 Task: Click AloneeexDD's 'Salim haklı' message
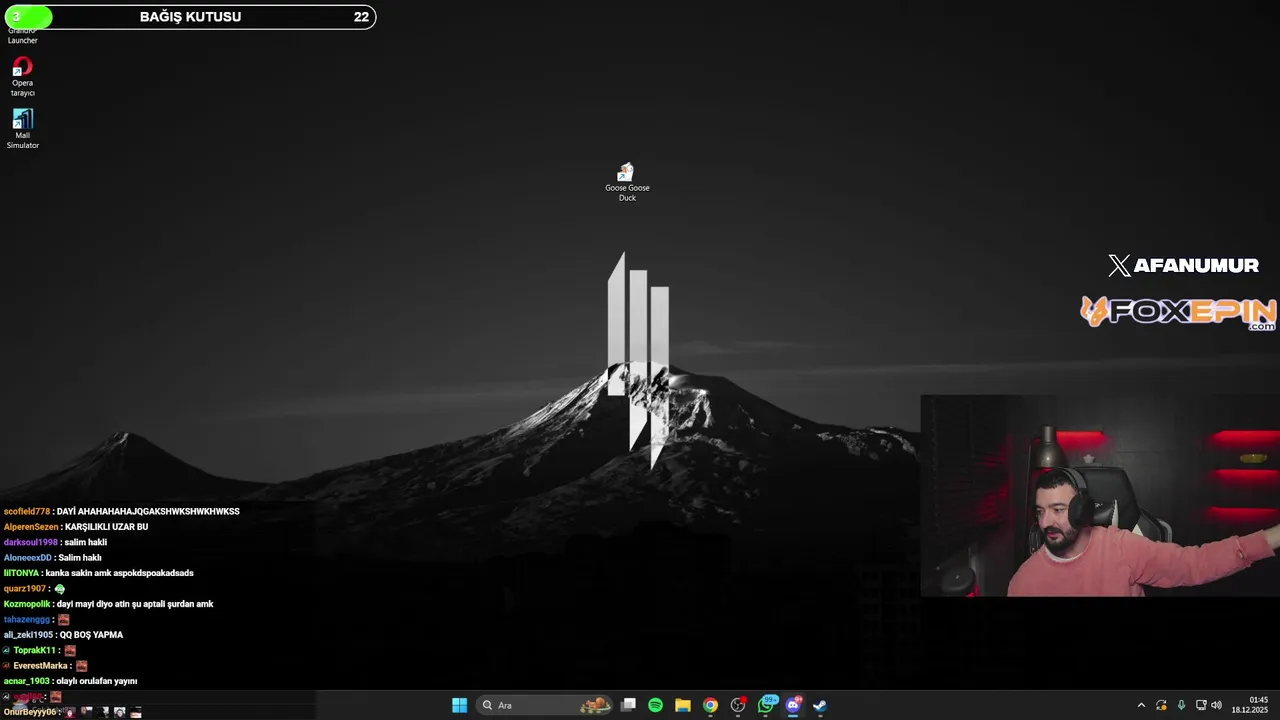click(52, 558)
